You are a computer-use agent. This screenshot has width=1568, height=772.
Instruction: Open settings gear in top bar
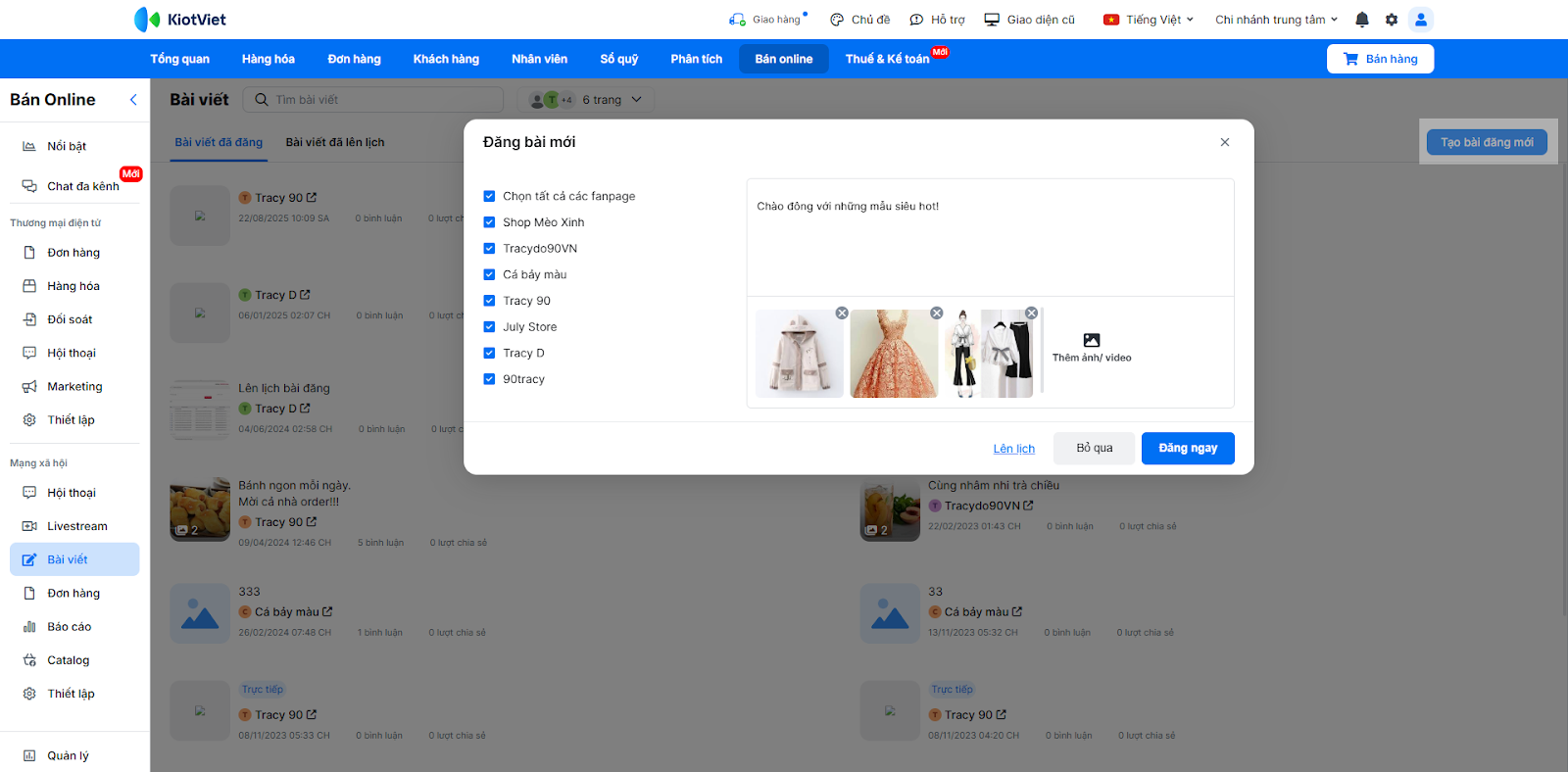1392,20
